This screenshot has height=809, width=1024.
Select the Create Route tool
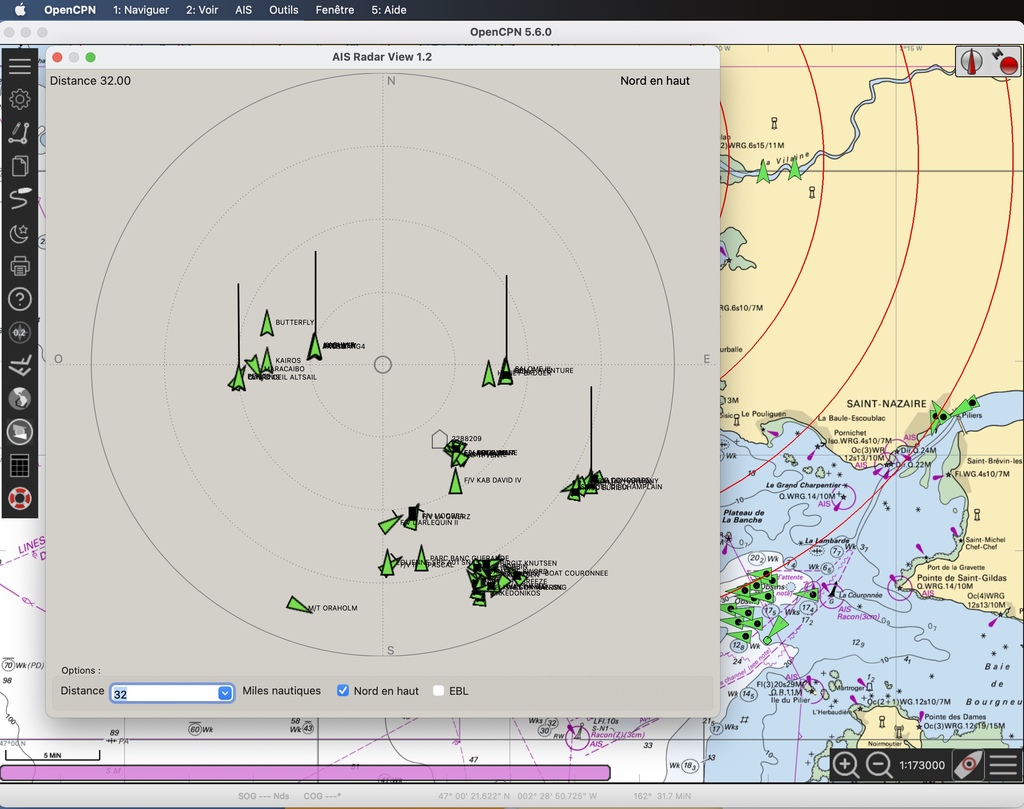coord(20,133)
